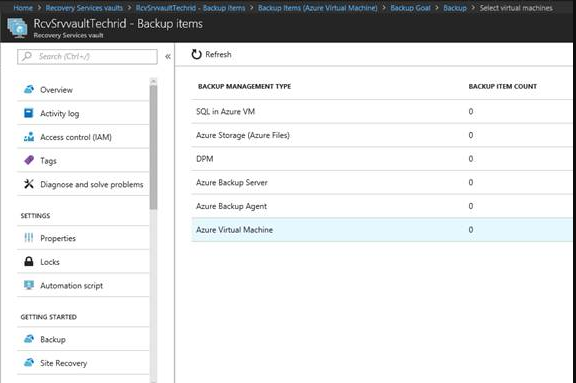Click the purple Tags icon

tap(29, 160)
